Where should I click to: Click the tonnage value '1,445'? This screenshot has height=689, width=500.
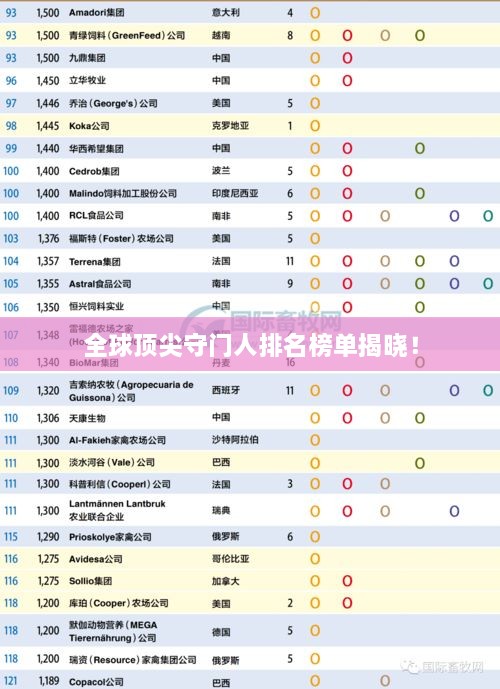click(48, 126)
